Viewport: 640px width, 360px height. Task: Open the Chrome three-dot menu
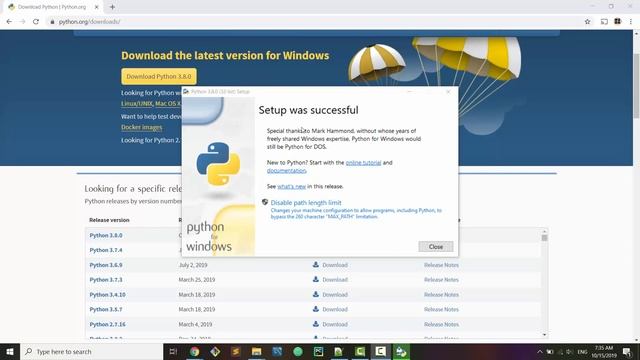click(x=631, y=22)
